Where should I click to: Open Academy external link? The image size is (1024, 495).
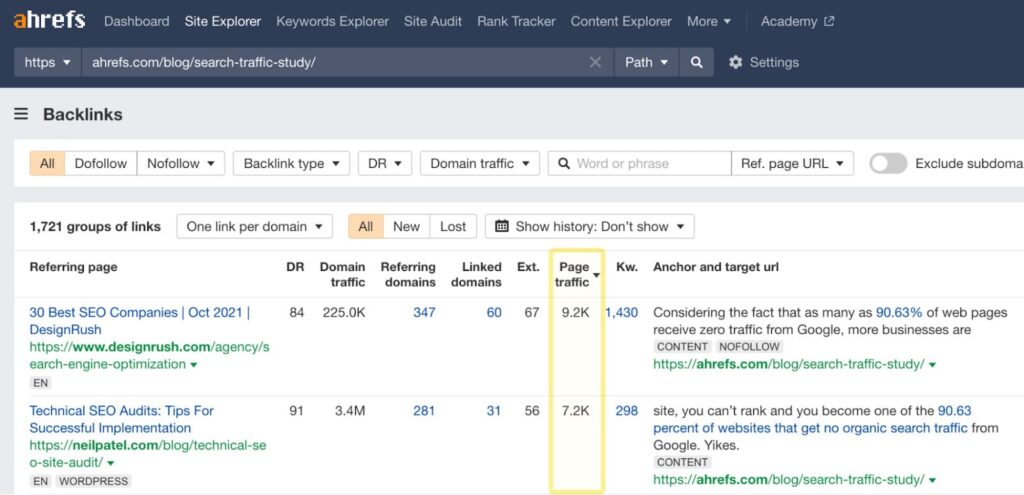click(797, 21)
